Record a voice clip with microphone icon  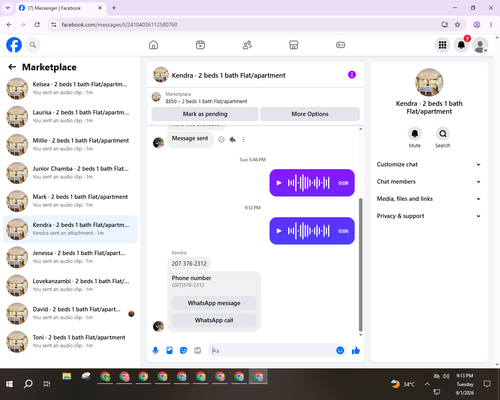click(x=155, y=350)
